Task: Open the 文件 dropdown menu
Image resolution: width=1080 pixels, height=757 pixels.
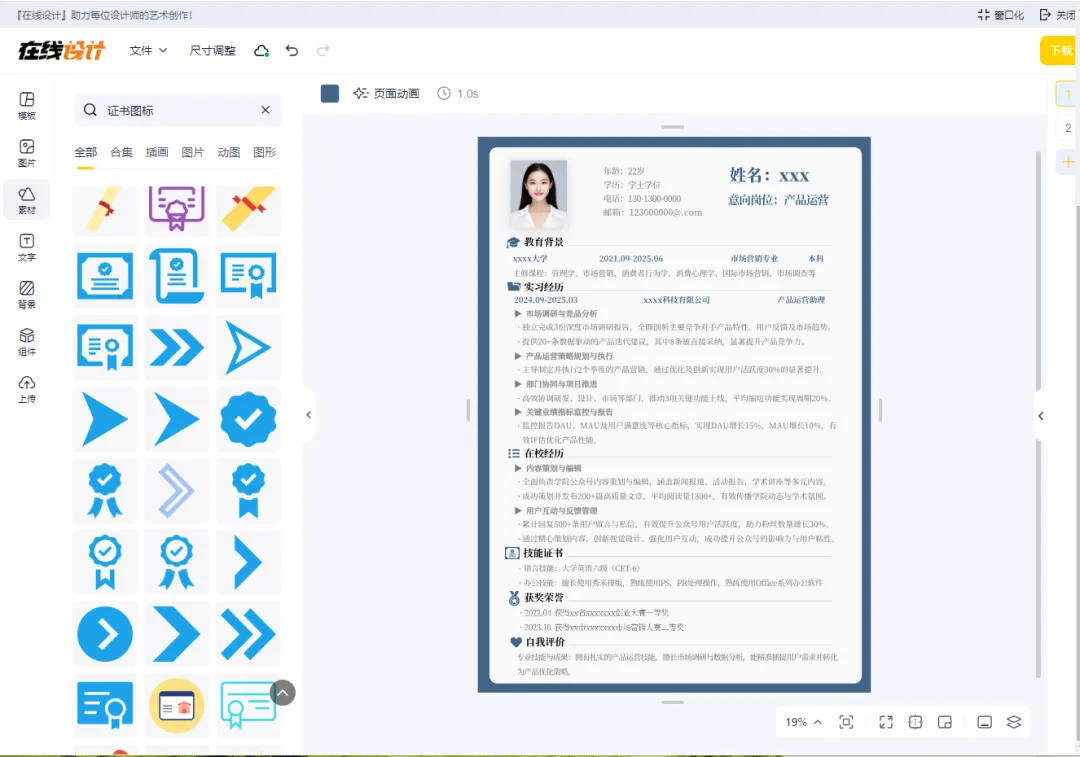Action: tap(148, 50)
